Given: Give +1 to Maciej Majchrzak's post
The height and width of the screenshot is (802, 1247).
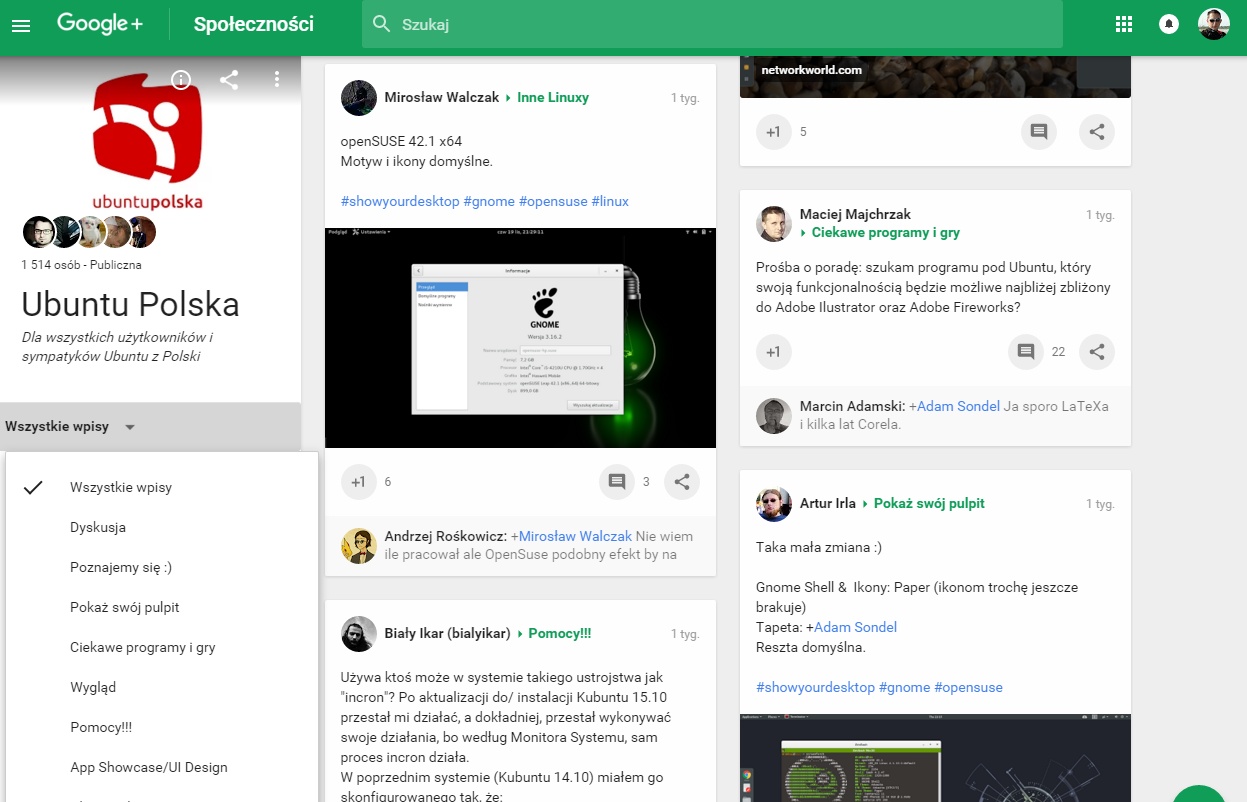Looking at the screenshot, I should click(773, 352).
